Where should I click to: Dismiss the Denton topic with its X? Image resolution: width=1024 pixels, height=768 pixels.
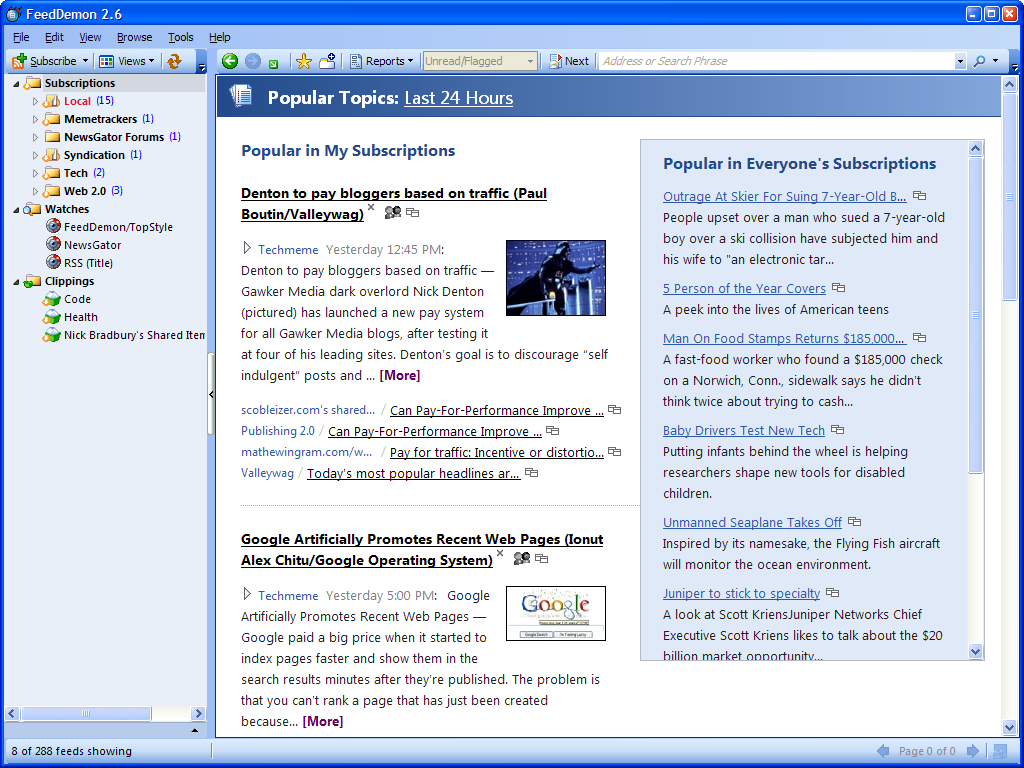click(x=371, y=207)
